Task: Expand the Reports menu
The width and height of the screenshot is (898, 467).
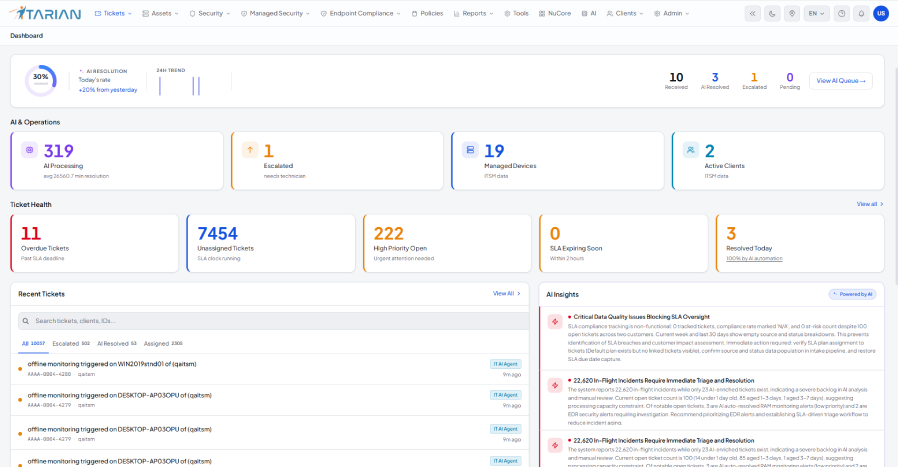Action: (473, 13)
